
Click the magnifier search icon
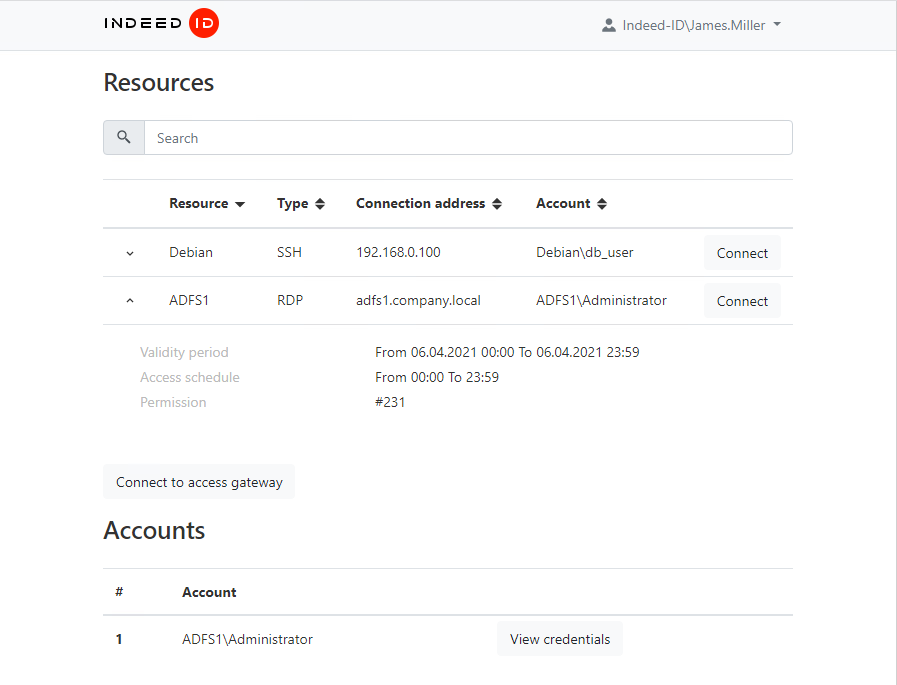124,138
